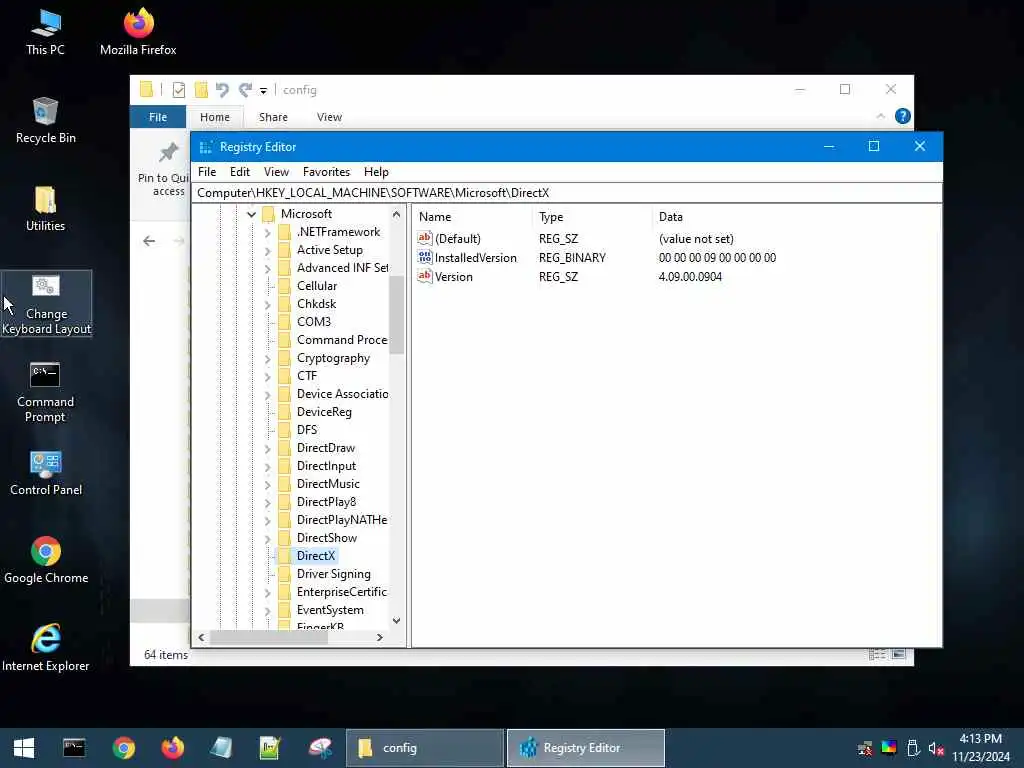Open the blue notebook taskbar app
1024x768 pixels.
coord(221,748)
